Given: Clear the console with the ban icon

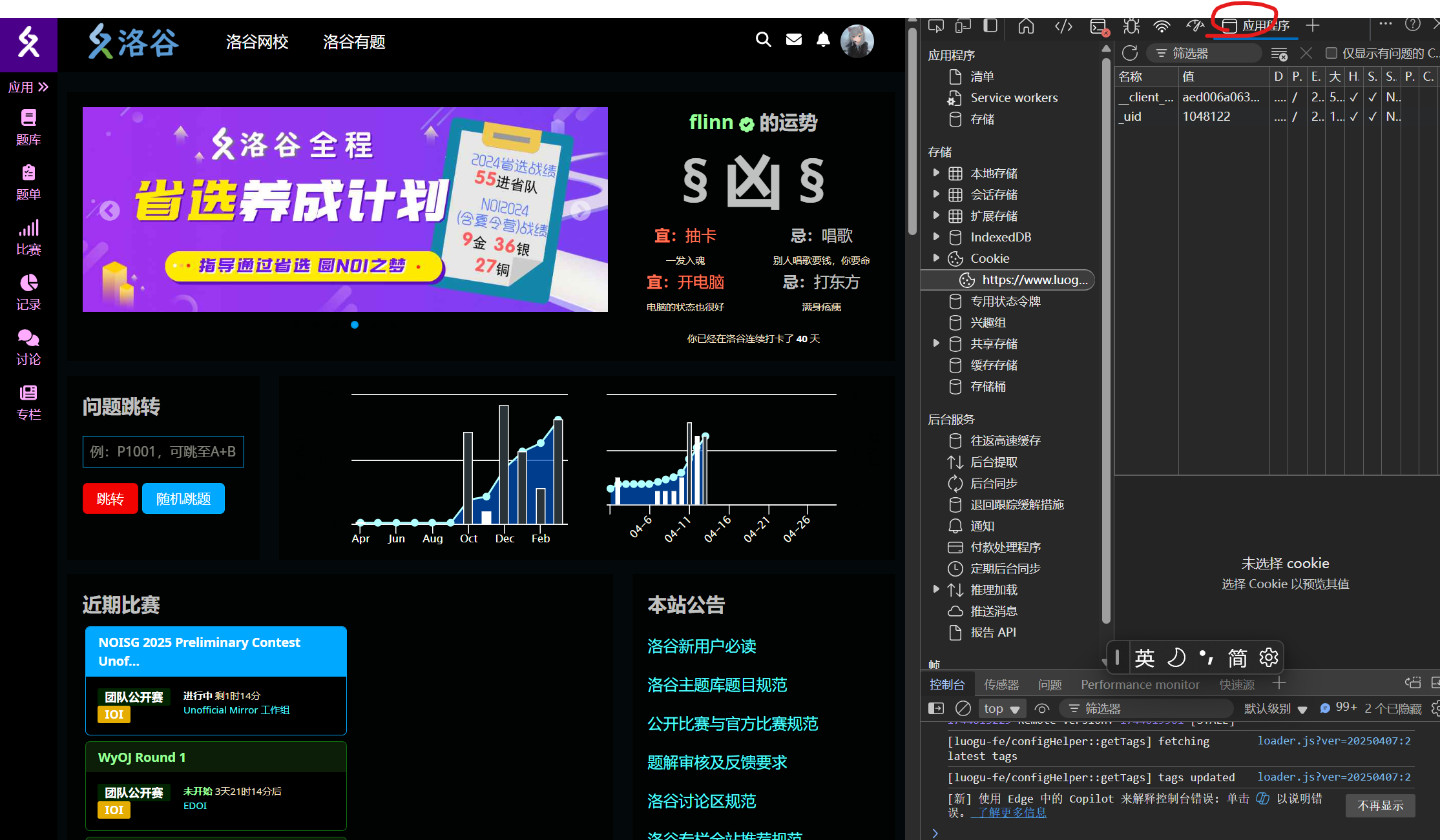Looking at the screenshot, I should pyautogui.click(x=963, y=709).
